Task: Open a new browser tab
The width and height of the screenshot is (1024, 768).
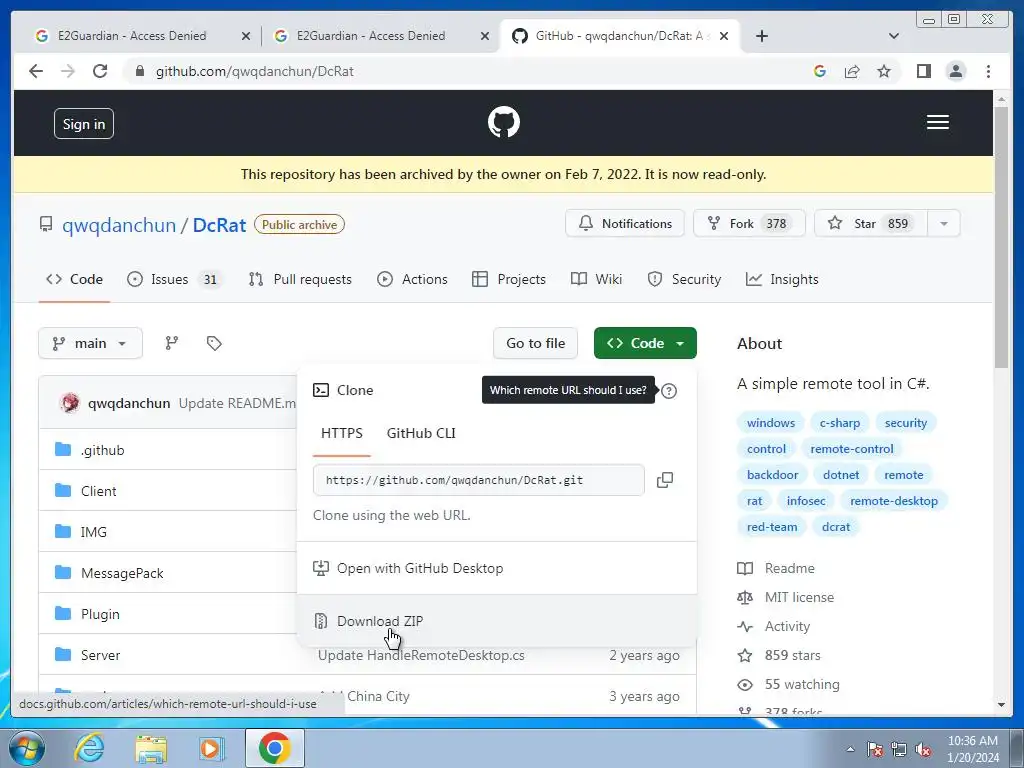Action: 761,36
